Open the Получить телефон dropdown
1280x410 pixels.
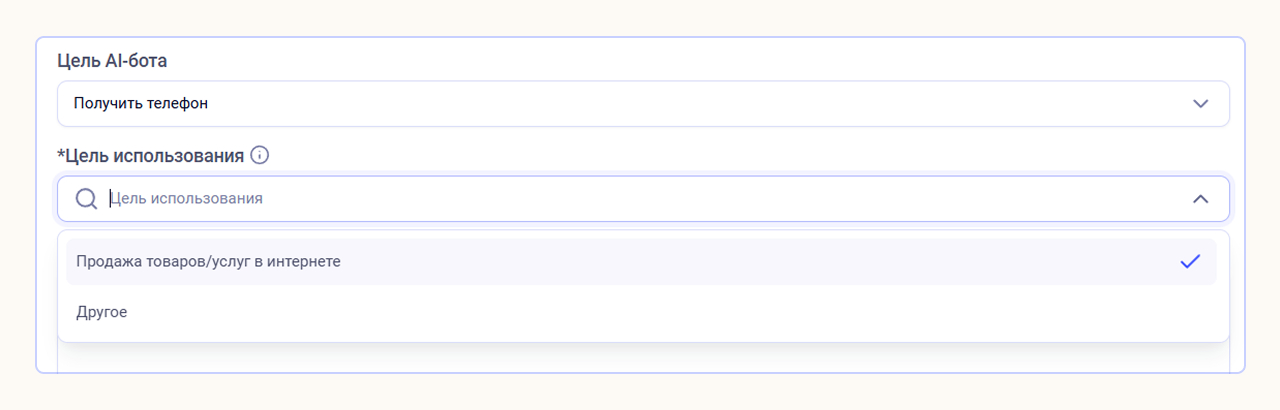[642, 104]
